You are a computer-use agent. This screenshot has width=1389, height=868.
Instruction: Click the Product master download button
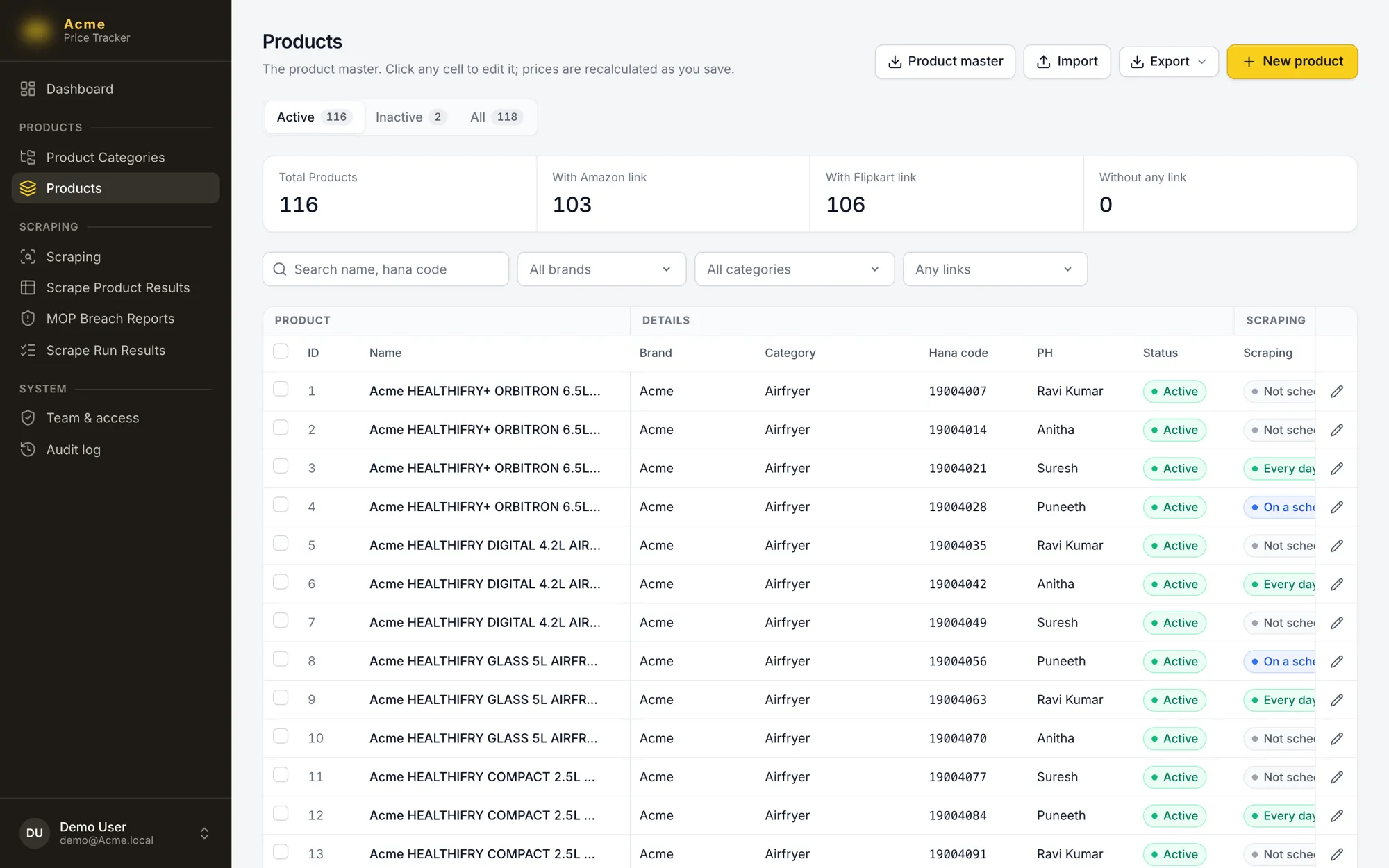point(945,62)
